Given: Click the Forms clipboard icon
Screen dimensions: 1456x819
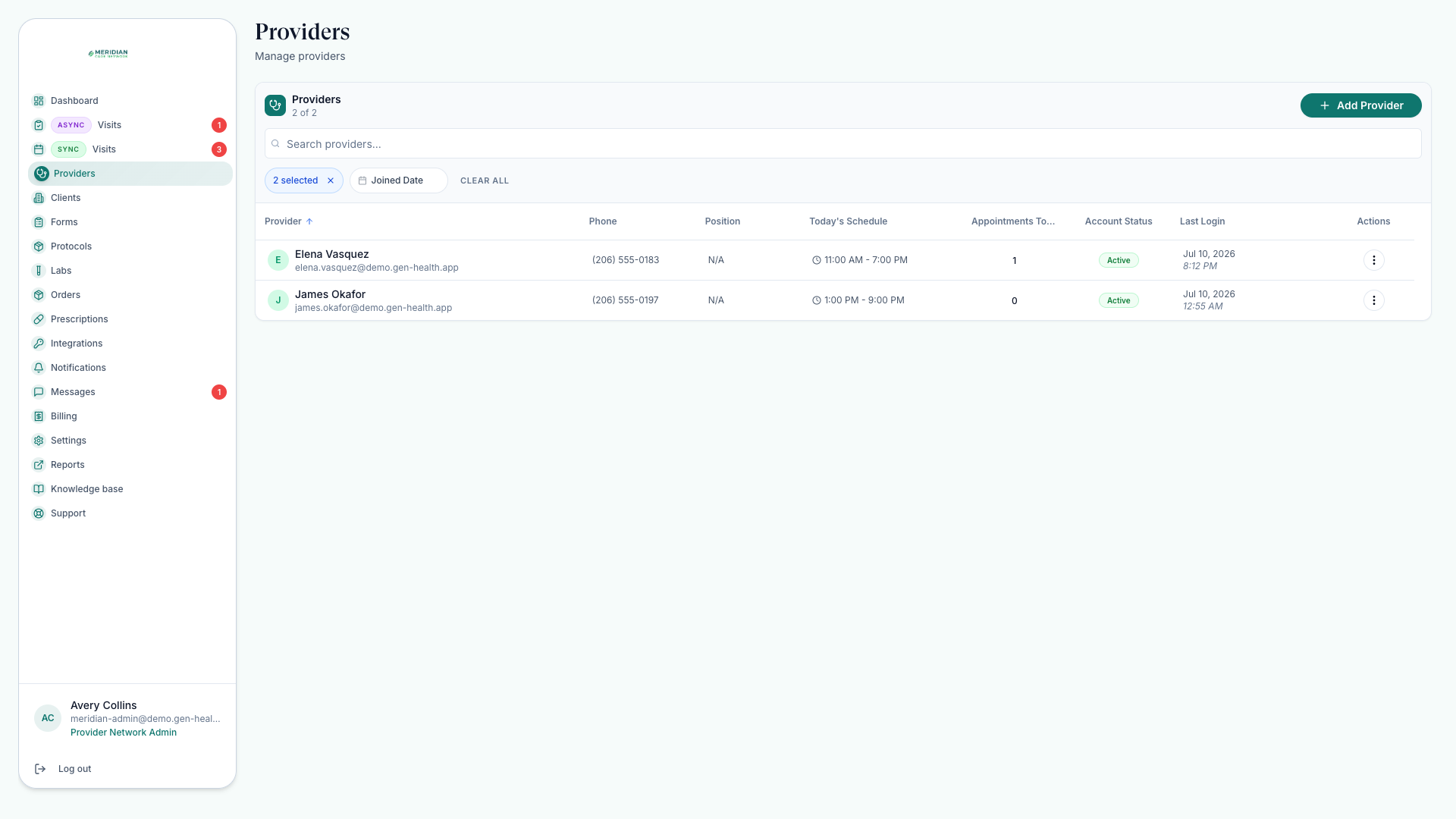Looking at the screenshot, I should pyautogui.click(x=39, y=222).
